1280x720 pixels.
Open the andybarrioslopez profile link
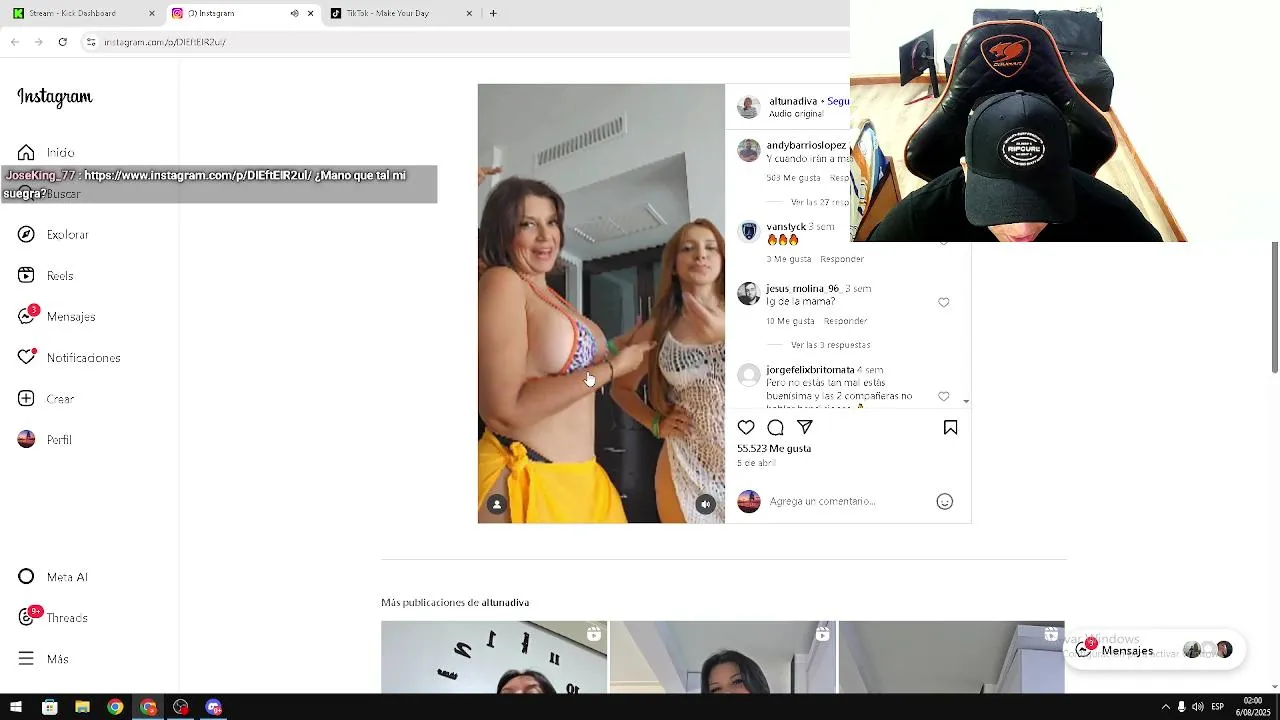pyautogui.click(x=806, y=145)
